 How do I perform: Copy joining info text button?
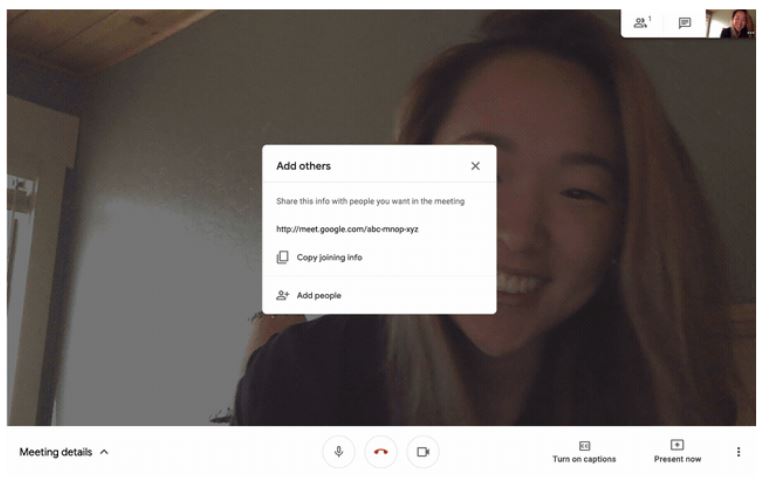coord(329,257)
